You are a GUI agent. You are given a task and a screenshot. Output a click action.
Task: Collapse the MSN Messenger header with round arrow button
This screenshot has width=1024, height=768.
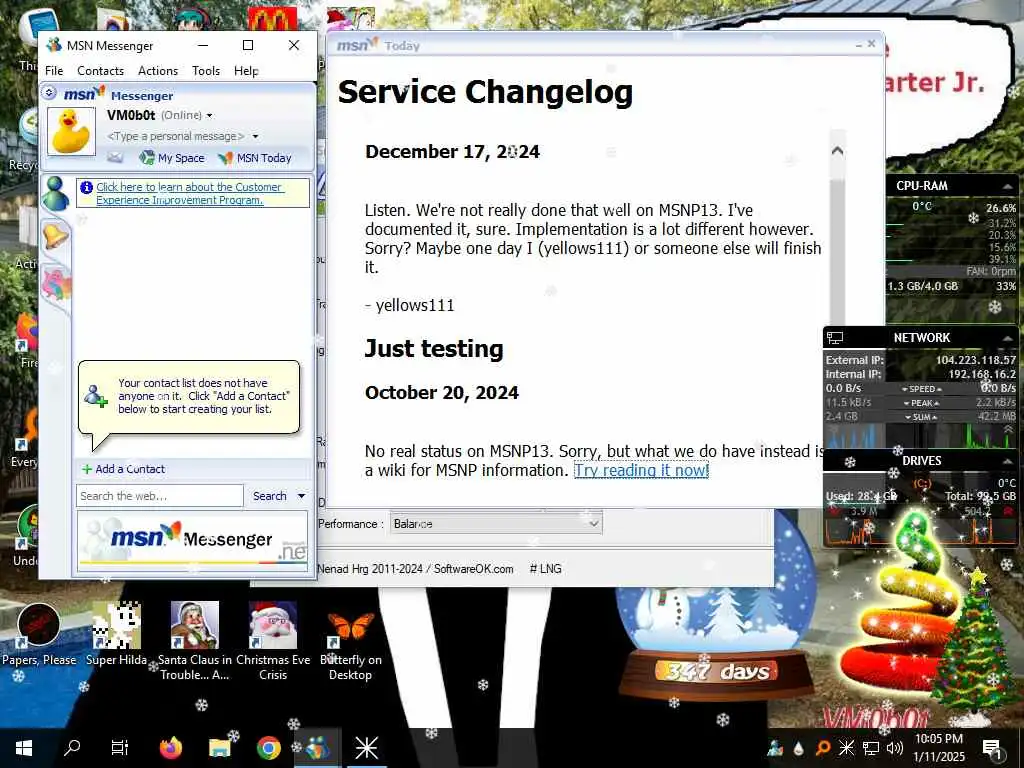[49, 93]
